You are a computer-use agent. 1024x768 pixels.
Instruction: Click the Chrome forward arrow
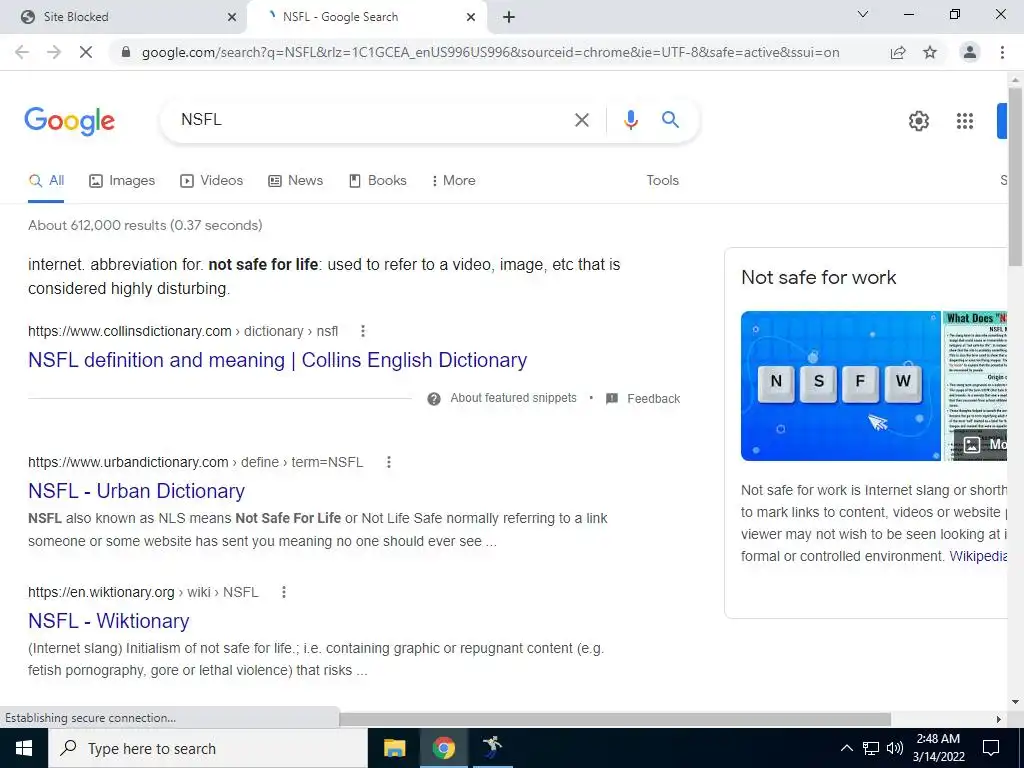54,52
